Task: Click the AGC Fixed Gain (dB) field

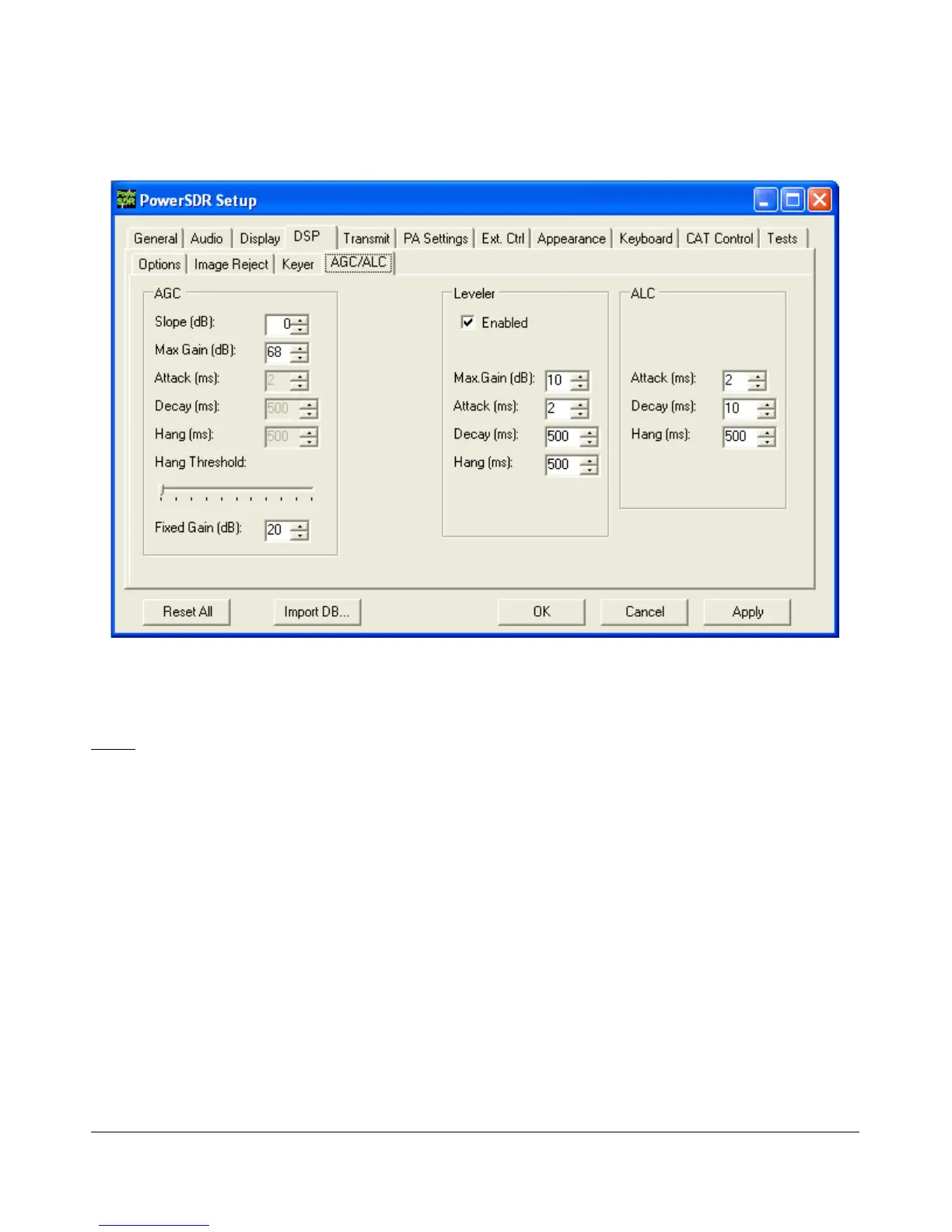Action: [x=278, y=530]
